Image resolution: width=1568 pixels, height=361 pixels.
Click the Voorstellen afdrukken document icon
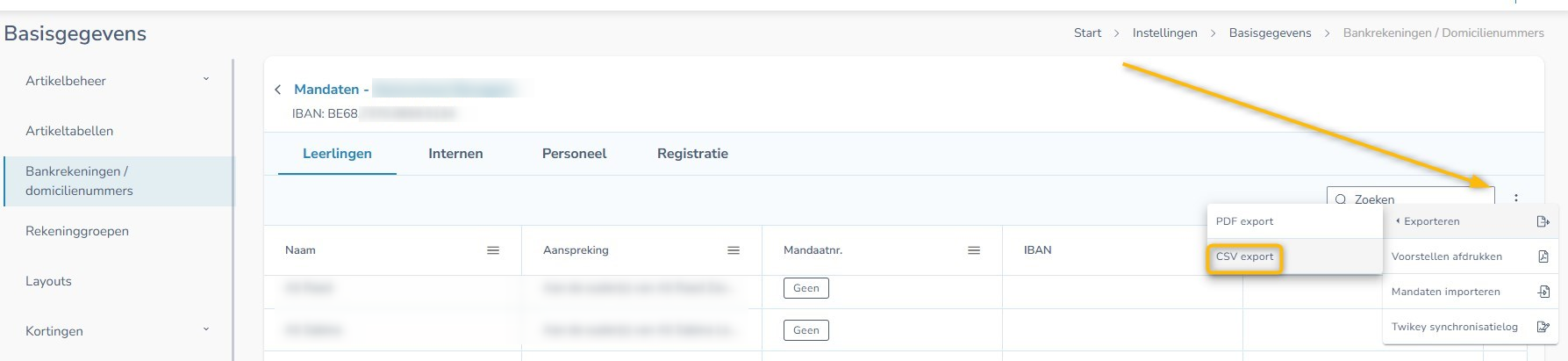click(1543, 256)
